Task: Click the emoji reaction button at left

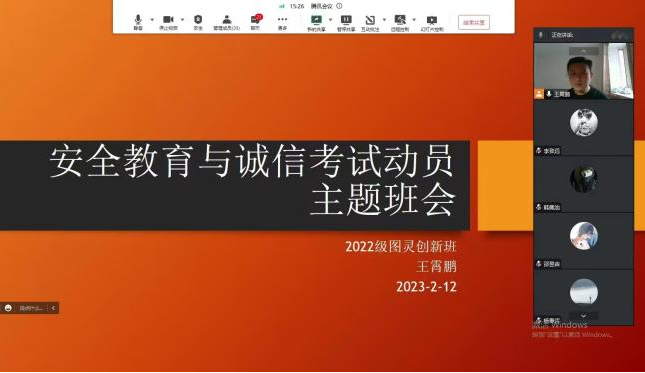Action: pos(8,308)
